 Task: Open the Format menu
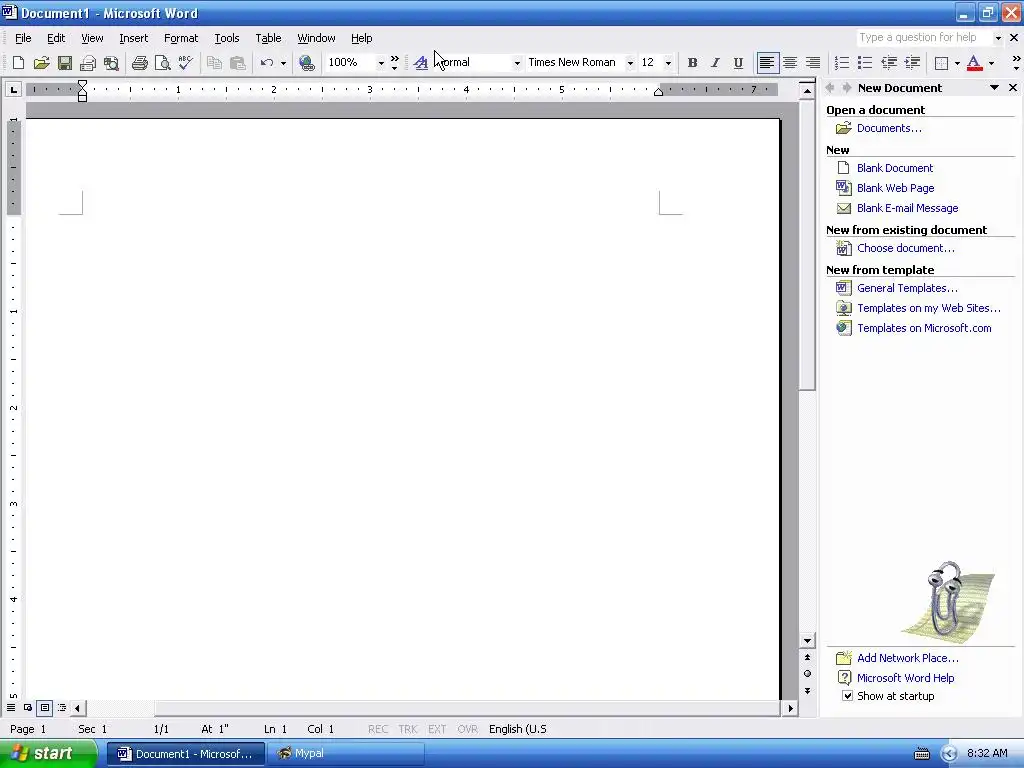tap(181, 38)
